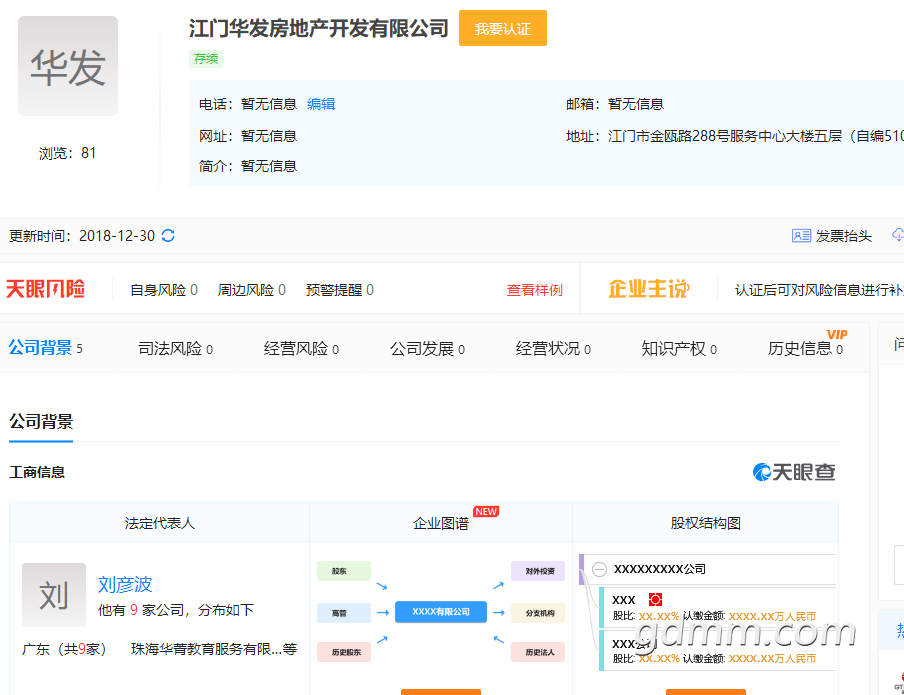Click the 更新时间 2018-12-30 text
This screenshot has height=695, width=904.
point(82,236)
